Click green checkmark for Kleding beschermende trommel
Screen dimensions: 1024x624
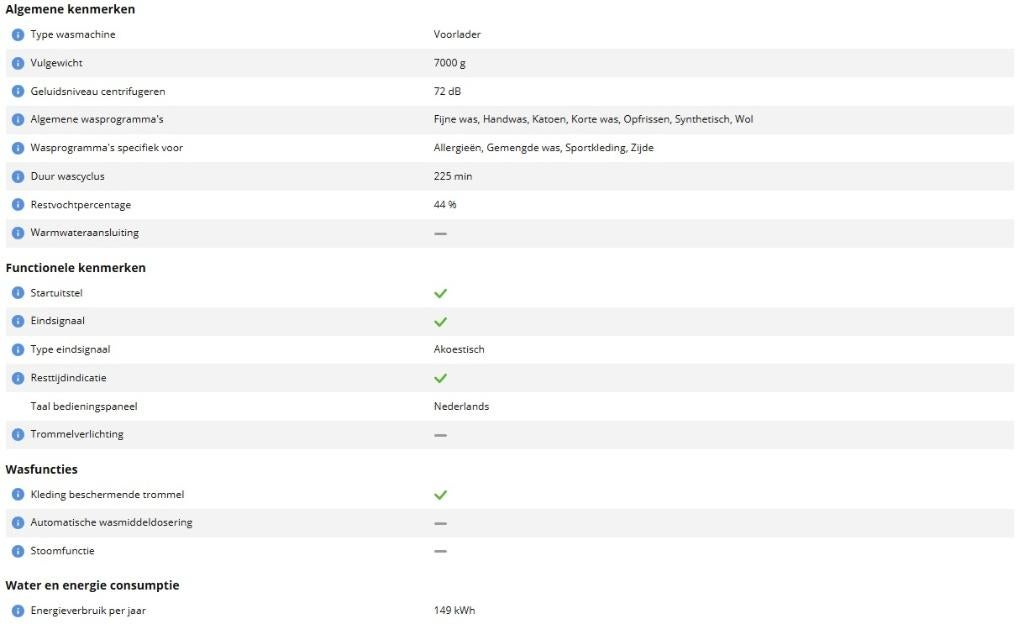click(x=441, y=495)
